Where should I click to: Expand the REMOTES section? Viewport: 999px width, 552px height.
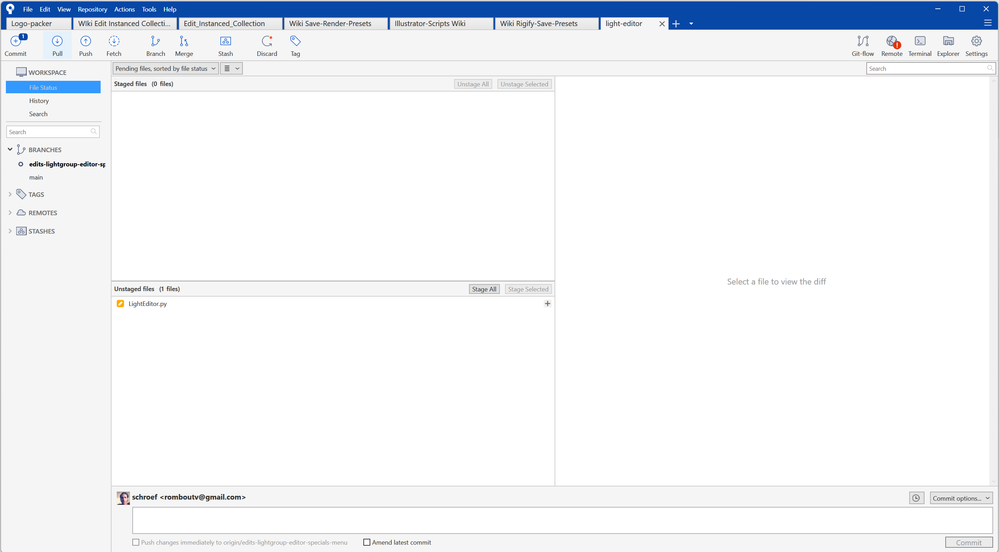coord(10,212)
